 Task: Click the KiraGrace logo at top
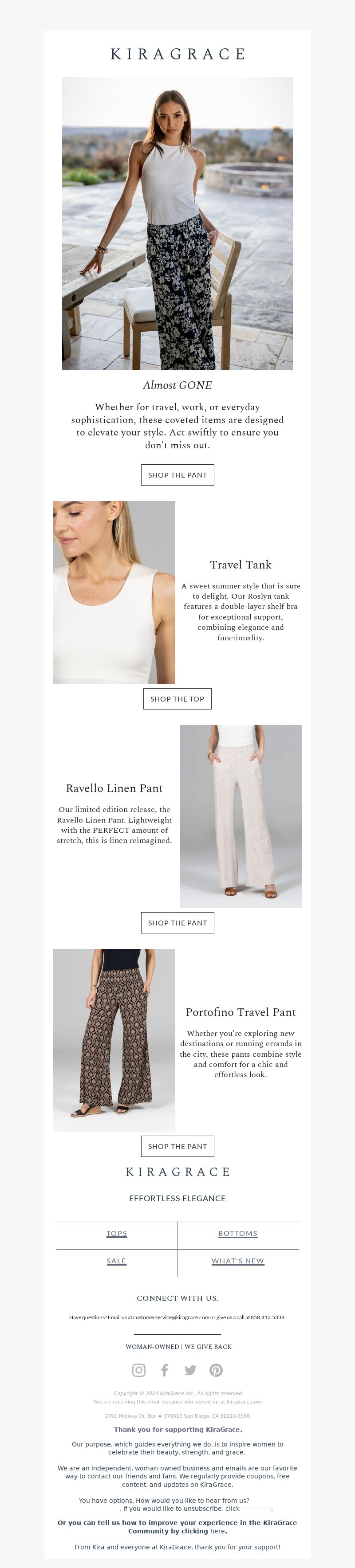click(177, 54)
